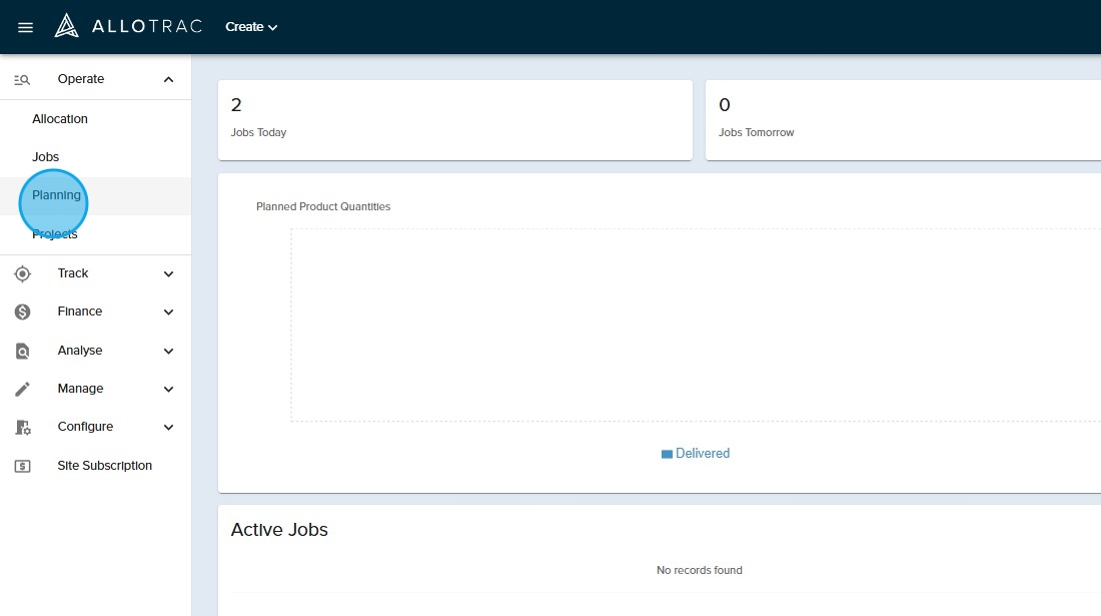Viewport: 1101px width, 616px height.
Task: Click the Track crosshair icon
Action: tap(23, 274)
